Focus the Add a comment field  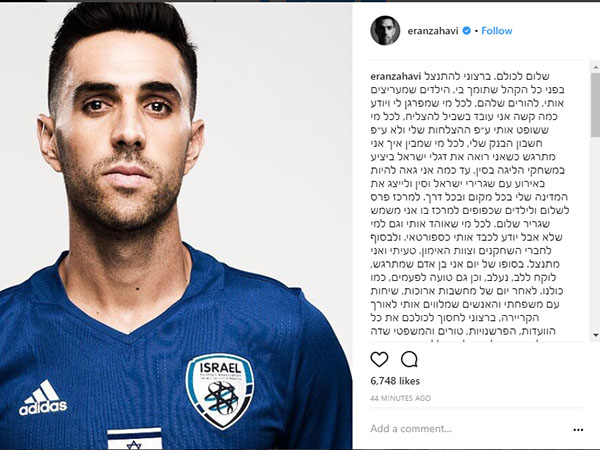469,429
